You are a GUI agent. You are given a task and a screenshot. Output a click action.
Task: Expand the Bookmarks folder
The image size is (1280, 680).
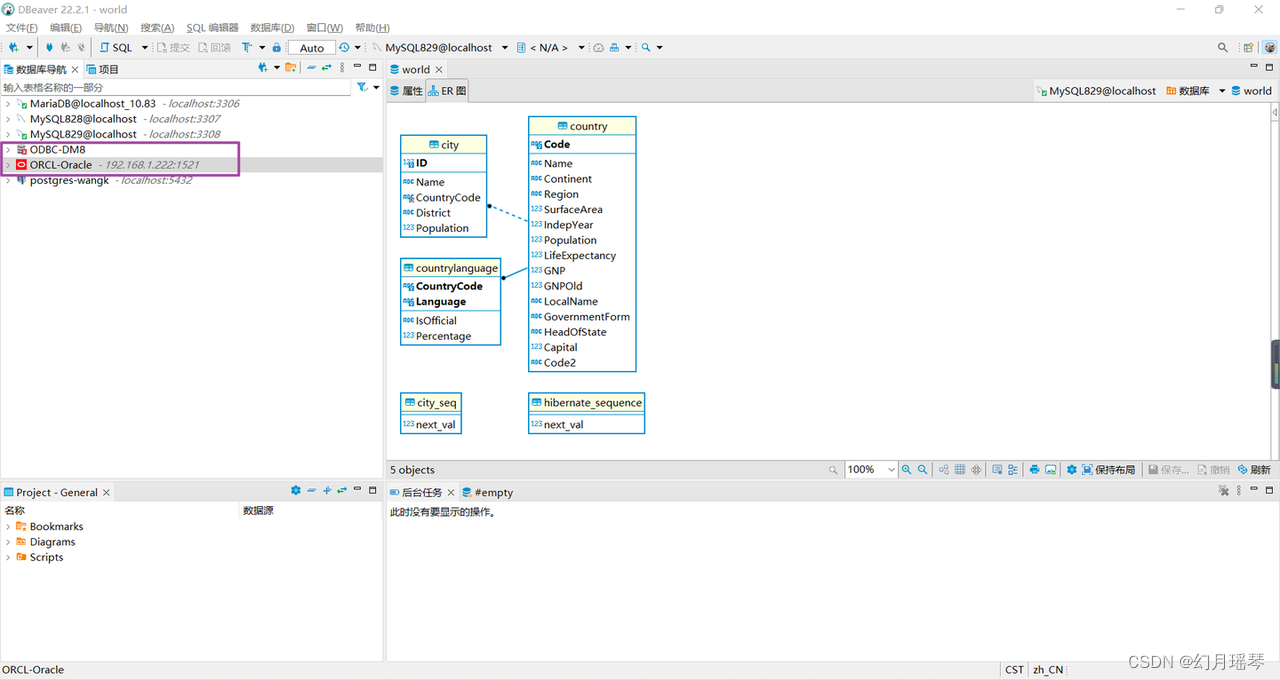[x=8, y=526]
